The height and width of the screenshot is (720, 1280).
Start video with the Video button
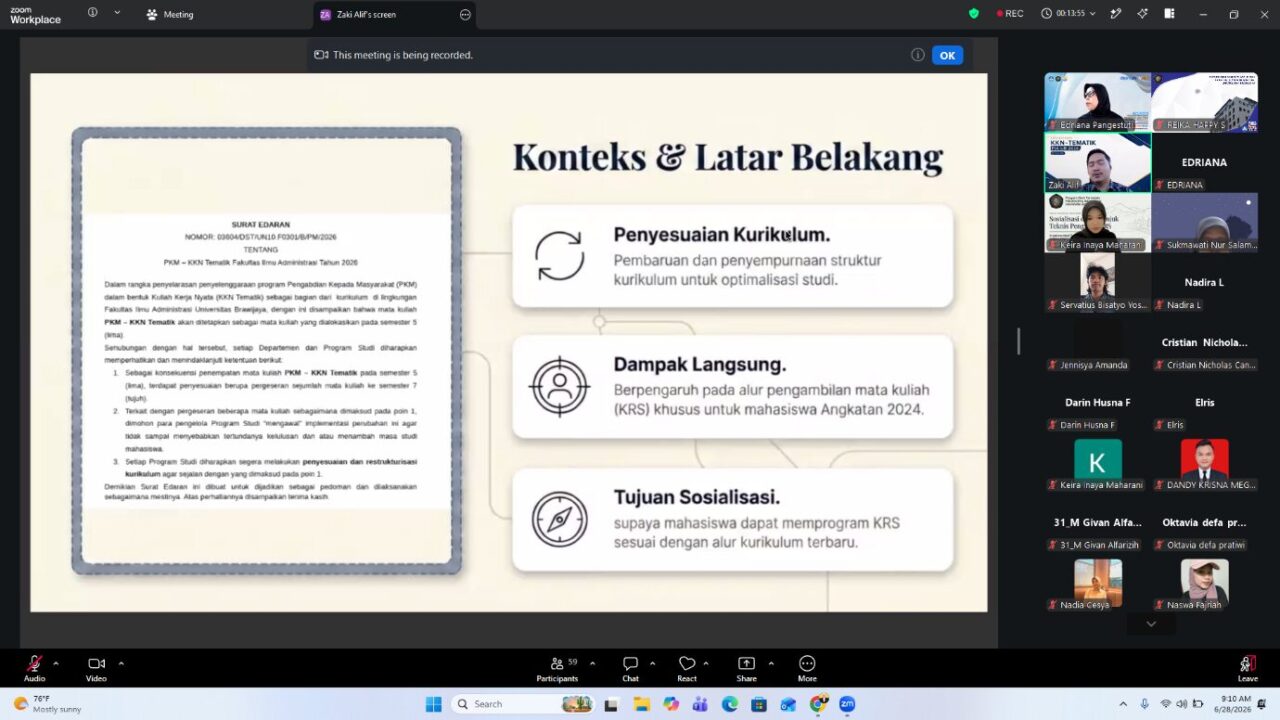96,667
